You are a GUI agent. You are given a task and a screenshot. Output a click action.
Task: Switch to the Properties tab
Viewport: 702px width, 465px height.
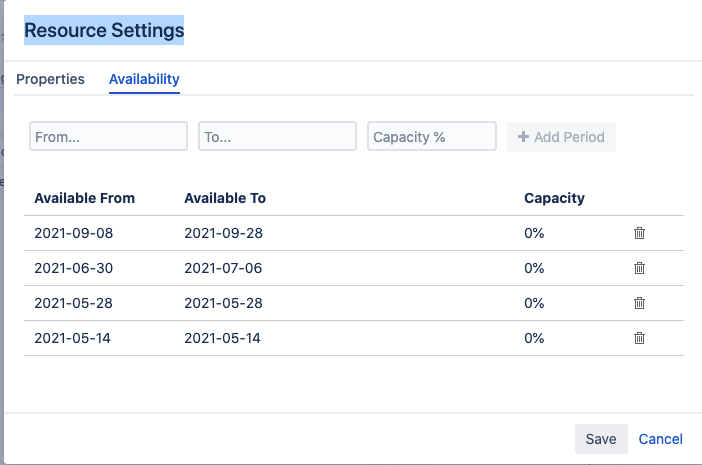[x=50, y=79]
